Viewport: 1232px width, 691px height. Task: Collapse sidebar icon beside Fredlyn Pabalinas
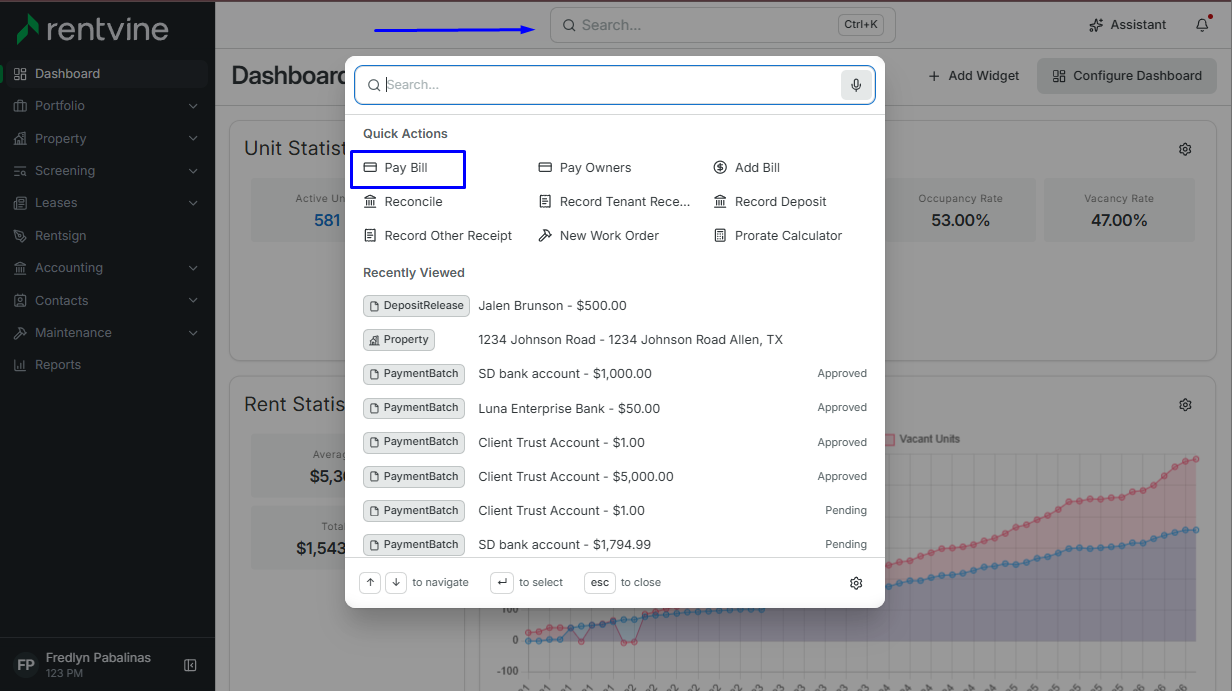(190, 665)
